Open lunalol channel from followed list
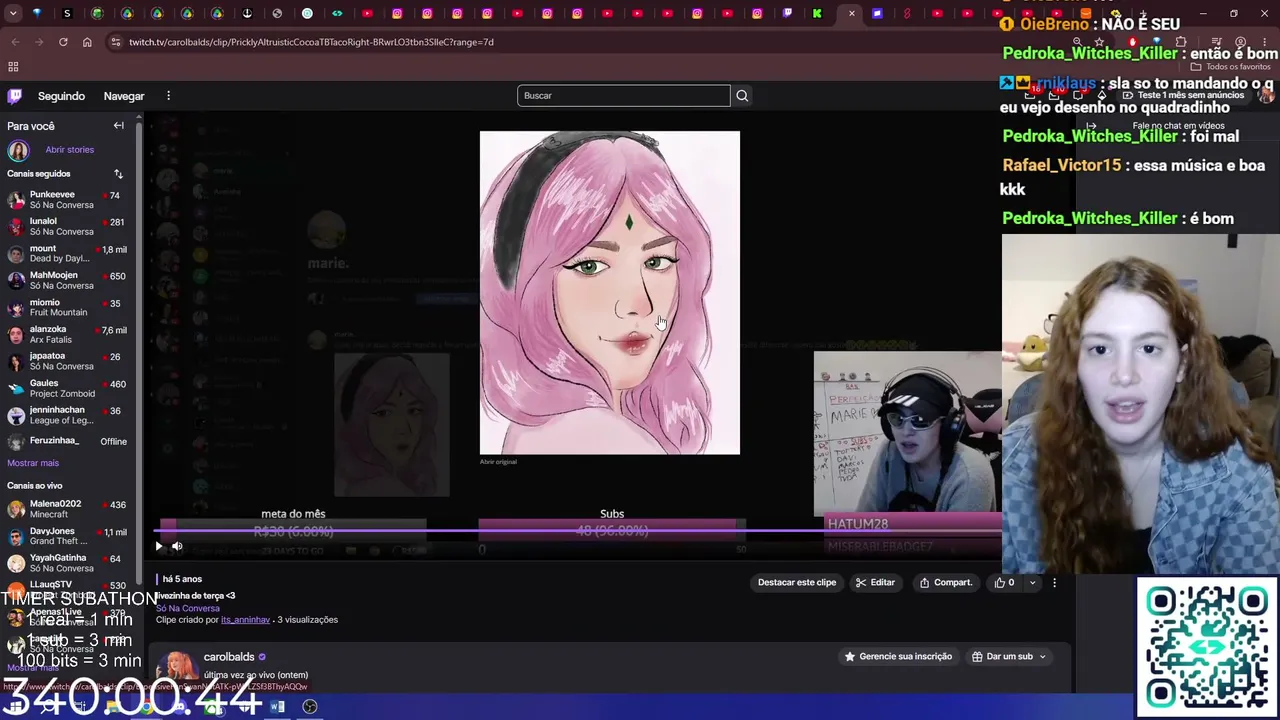1280x720 pixels. pyautogui.click(x=67, y=226)
